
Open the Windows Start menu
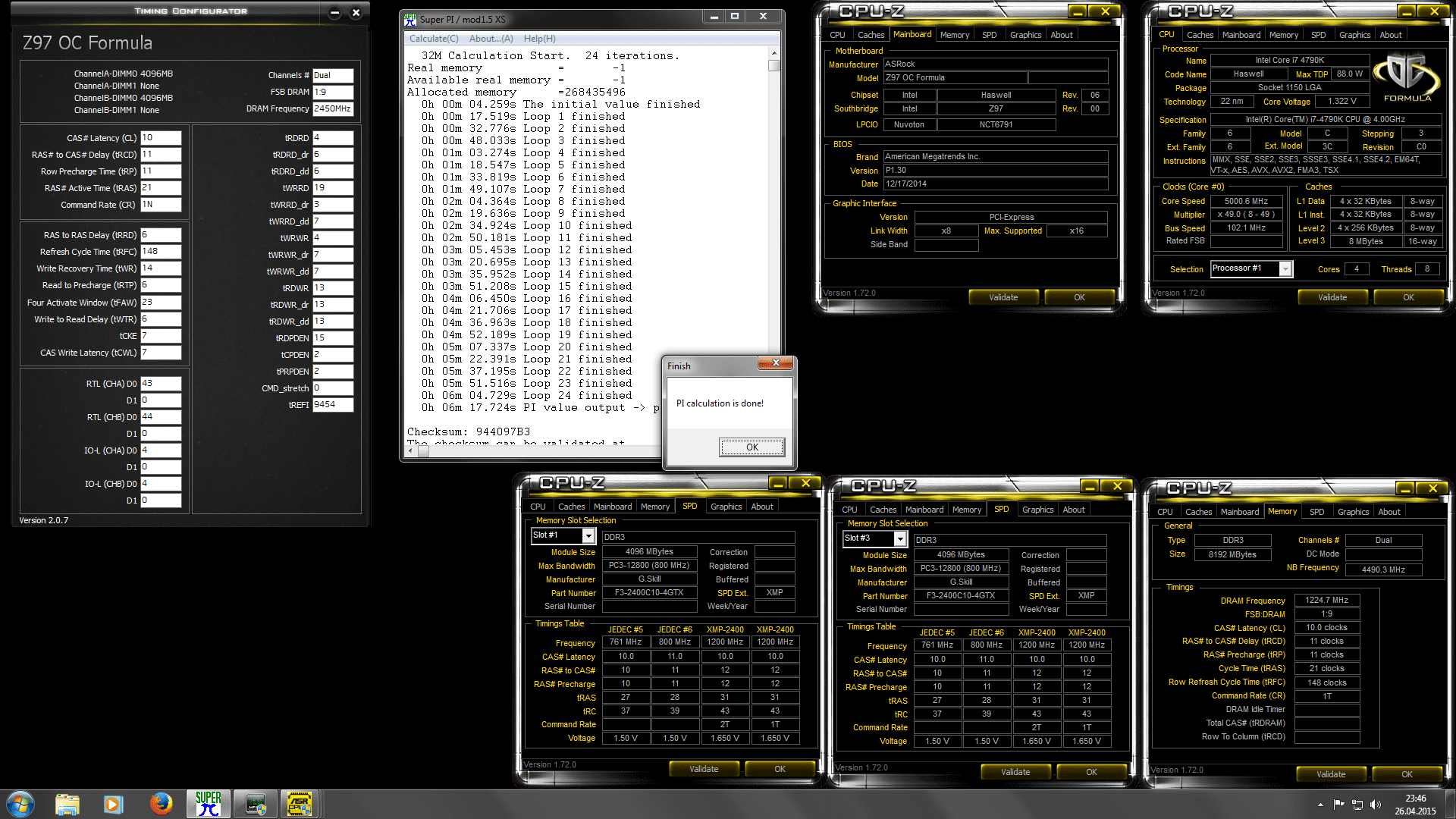coord(20,804)
